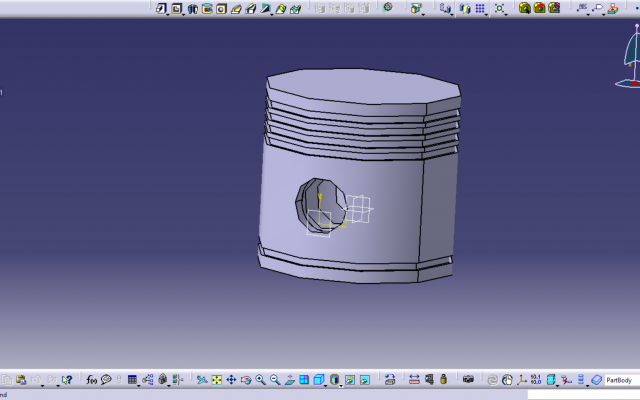Screen dimensions: 640x400
Task: Click the Mean Dimensions 90.1/90.0 icon
Action: (536, 380)
